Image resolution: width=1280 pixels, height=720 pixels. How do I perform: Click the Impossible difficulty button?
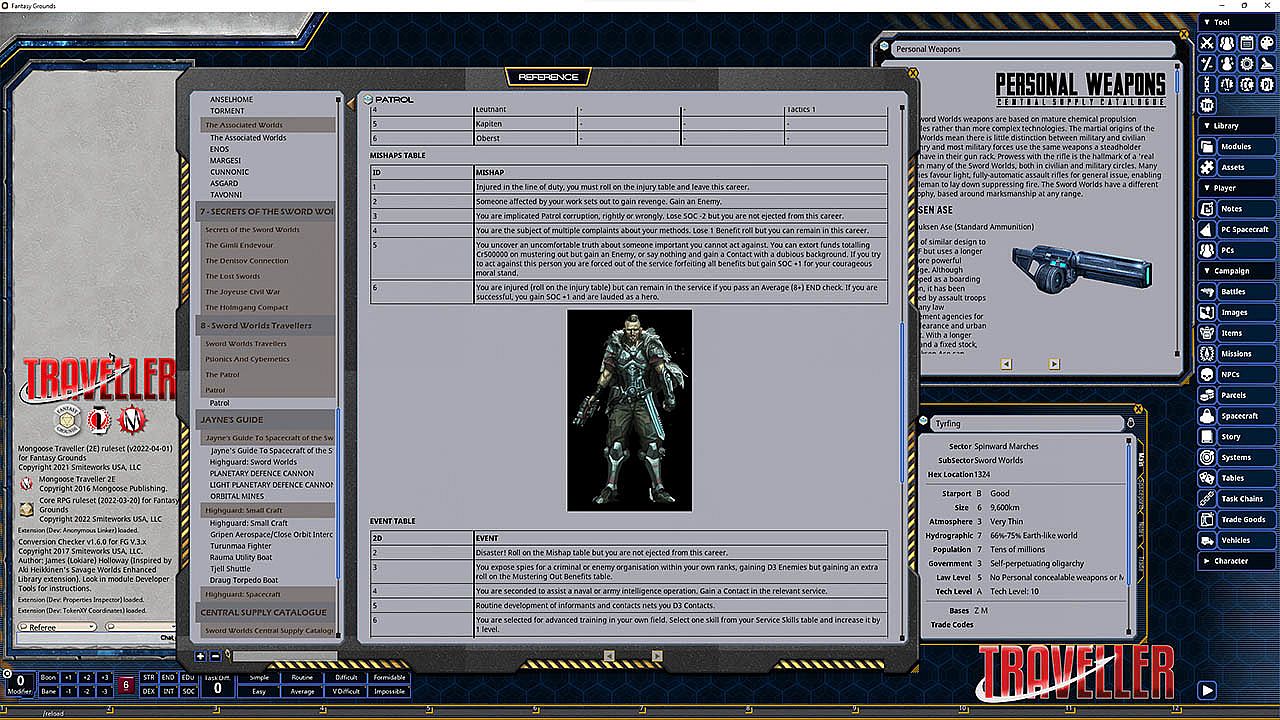click(389, 691)
